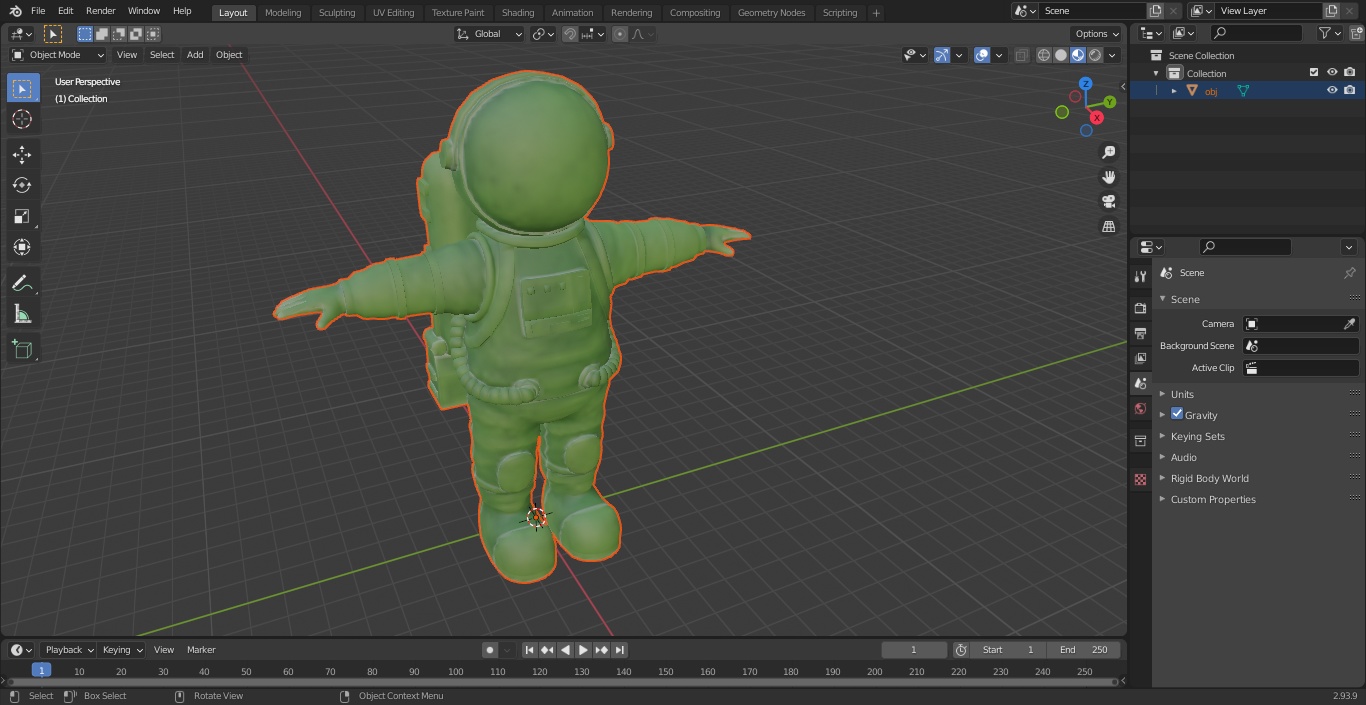The width and height of the screenshot is (1366, 705).
Task: Hide Collection using its eye icon
Action: pos(1332,73)
